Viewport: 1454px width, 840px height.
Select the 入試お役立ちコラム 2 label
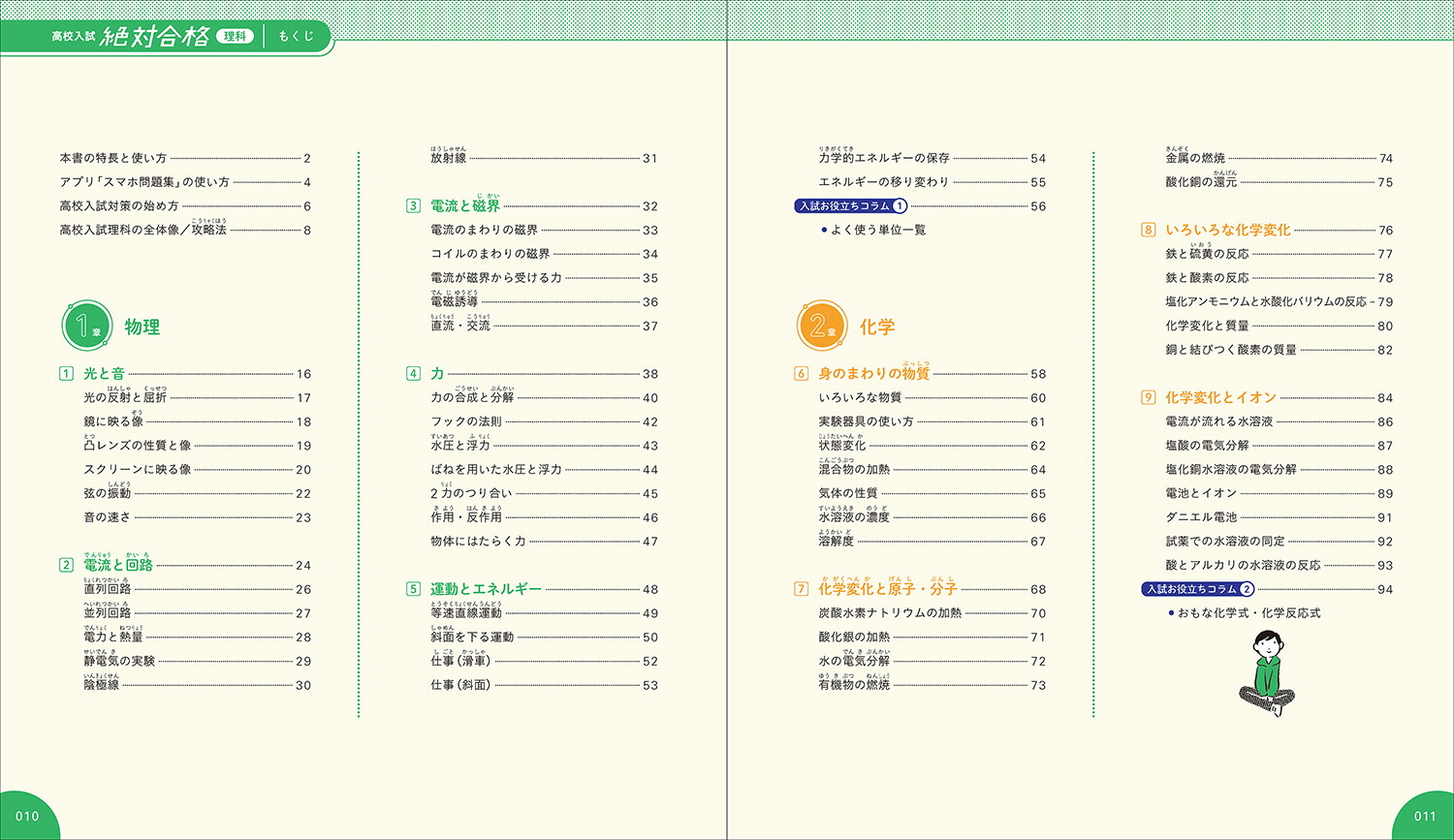tap(1199, 589)
